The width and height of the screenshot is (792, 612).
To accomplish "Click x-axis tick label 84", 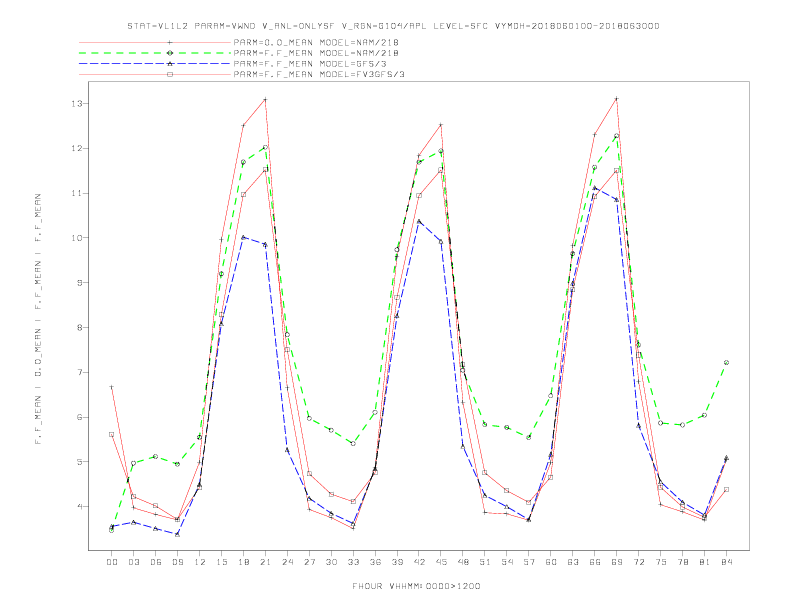I will pyautogui.click(x=727, y=562).
